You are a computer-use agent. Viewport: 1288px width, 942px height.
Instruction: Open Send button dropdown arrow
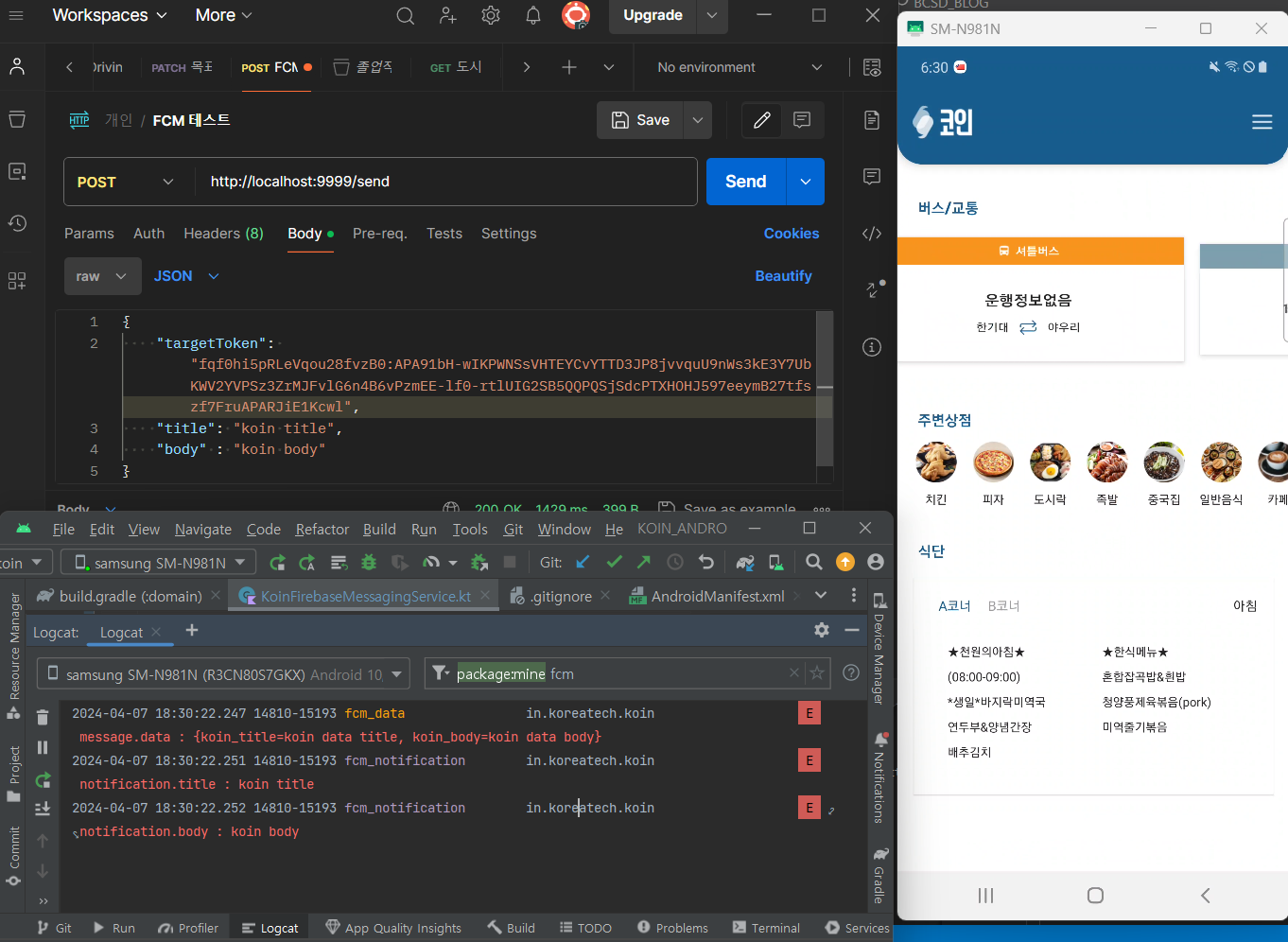click(x=805, y=182)
